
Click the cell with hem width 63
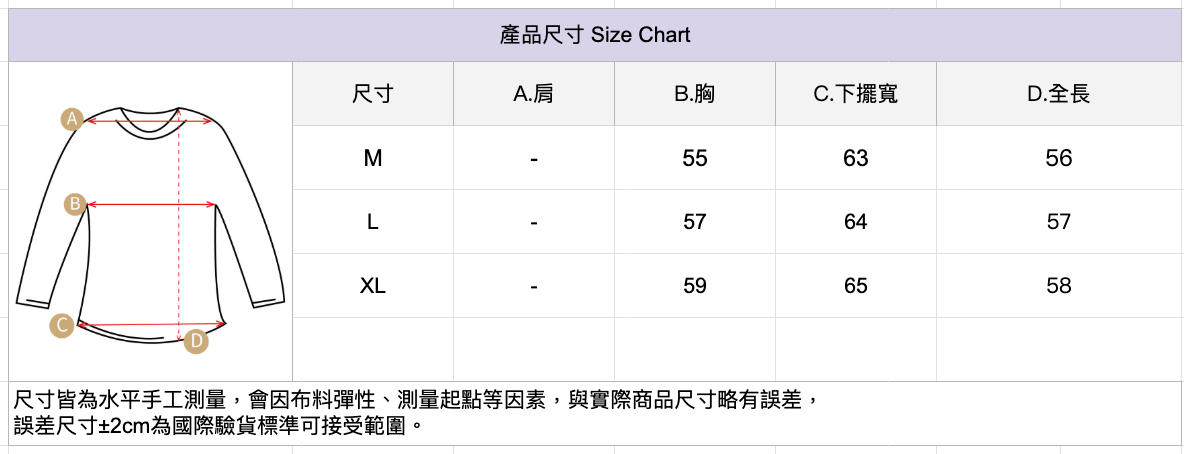click(x=856, y=158)
